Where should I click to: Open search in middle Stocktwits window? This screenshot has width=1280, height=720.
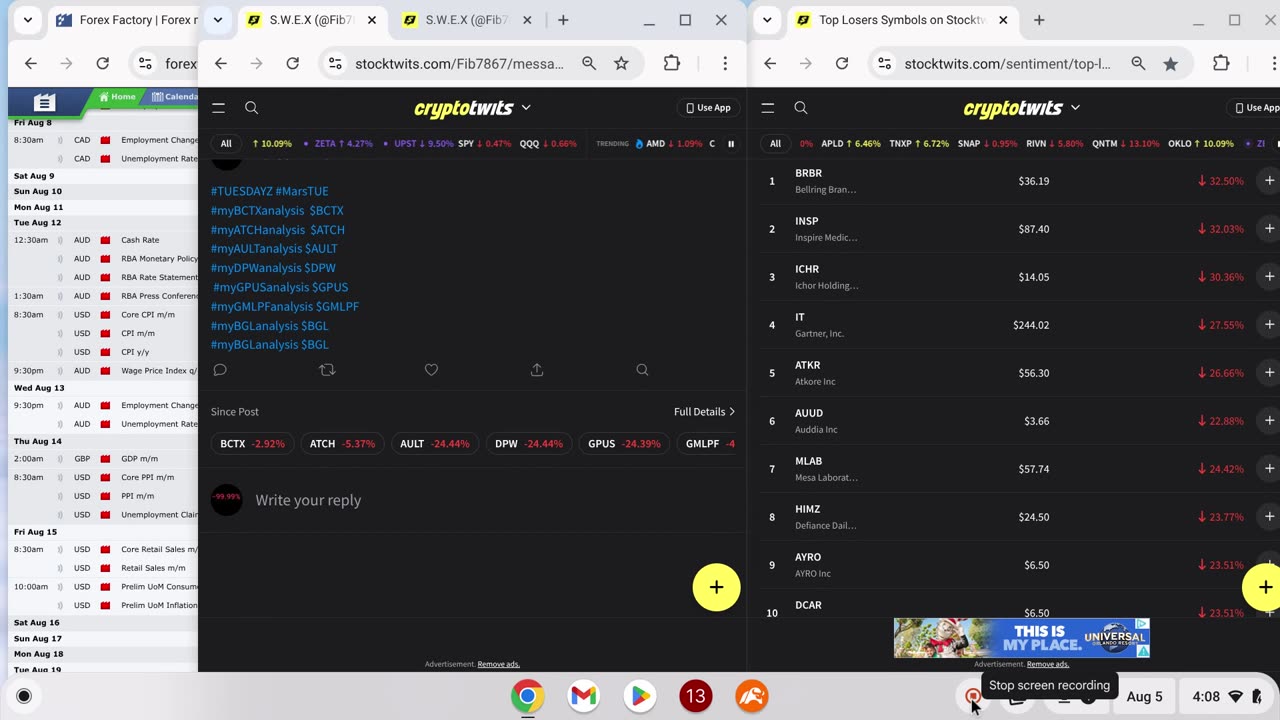[x=252, y=108]
